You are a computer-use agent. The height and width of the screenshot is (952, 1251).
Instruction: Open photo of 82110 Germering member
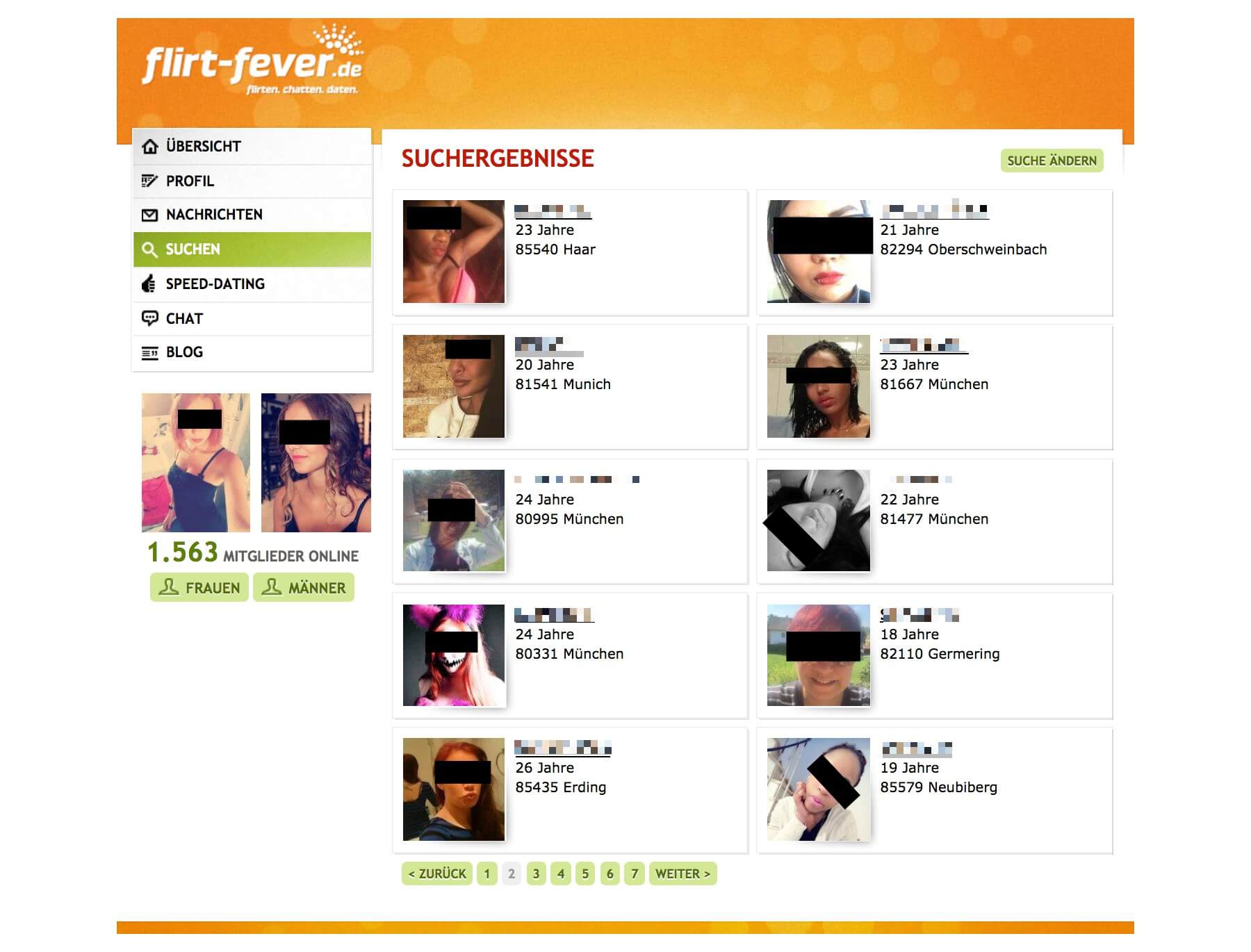click(819, 655)
